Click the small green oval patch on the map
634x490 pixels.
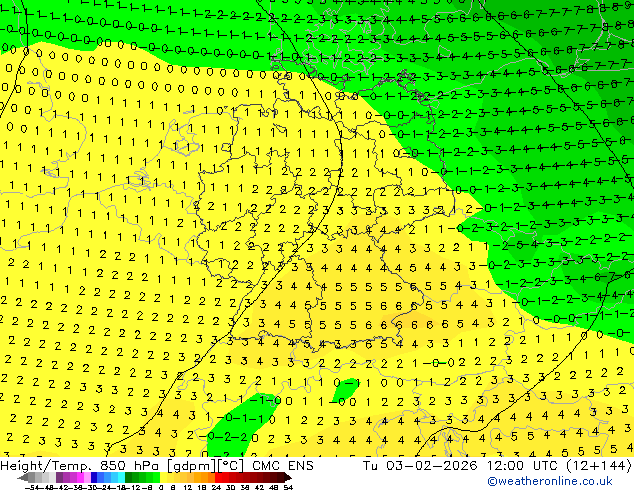(345, 389)
